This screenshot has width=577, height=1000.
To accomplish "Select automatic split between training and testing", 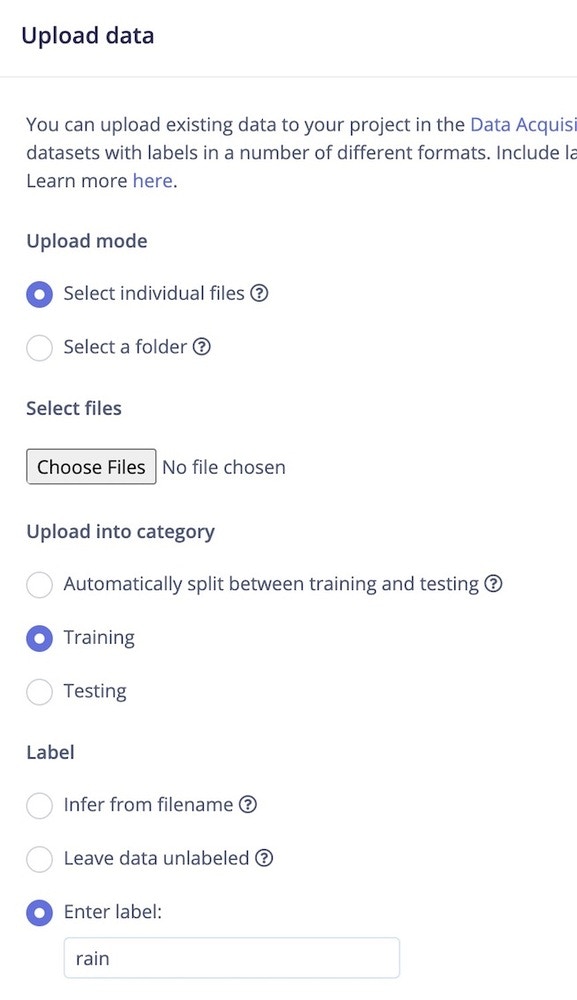I will pos(40,585).
